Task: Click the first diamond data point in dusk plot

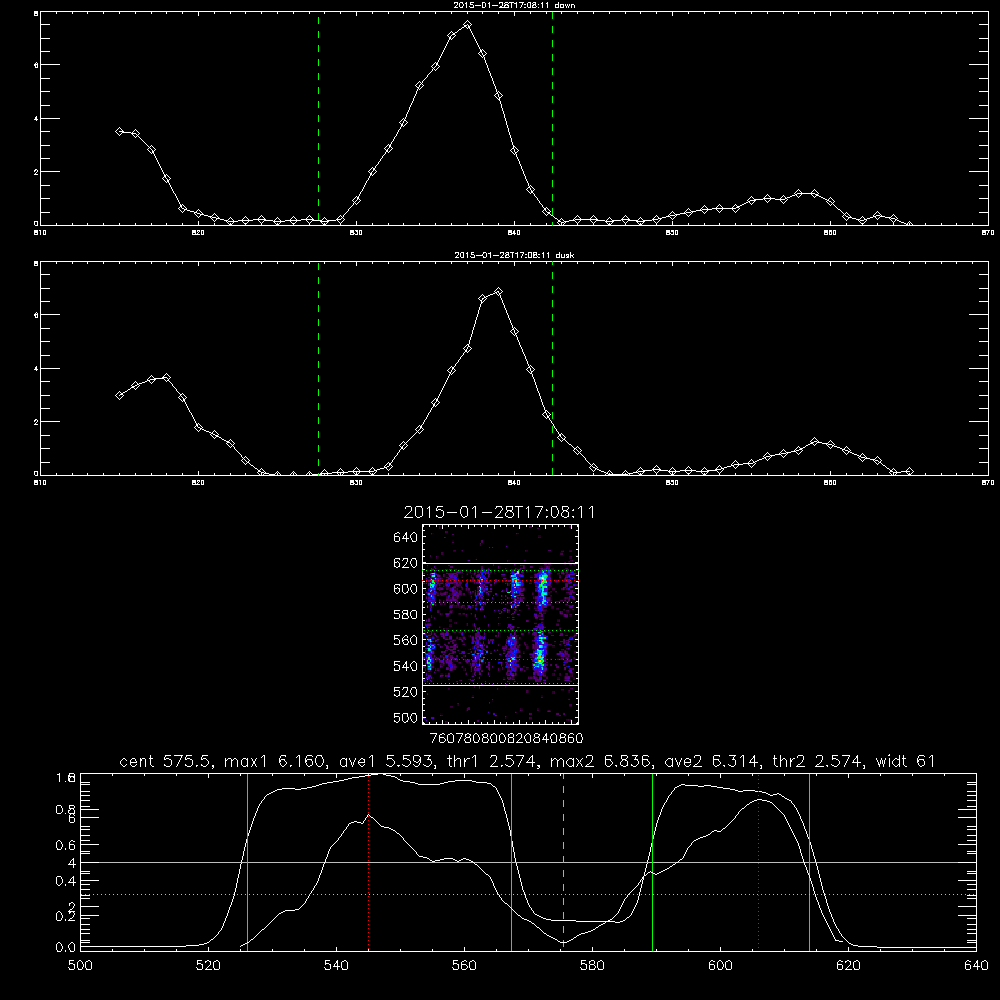Action: point(119,395)
